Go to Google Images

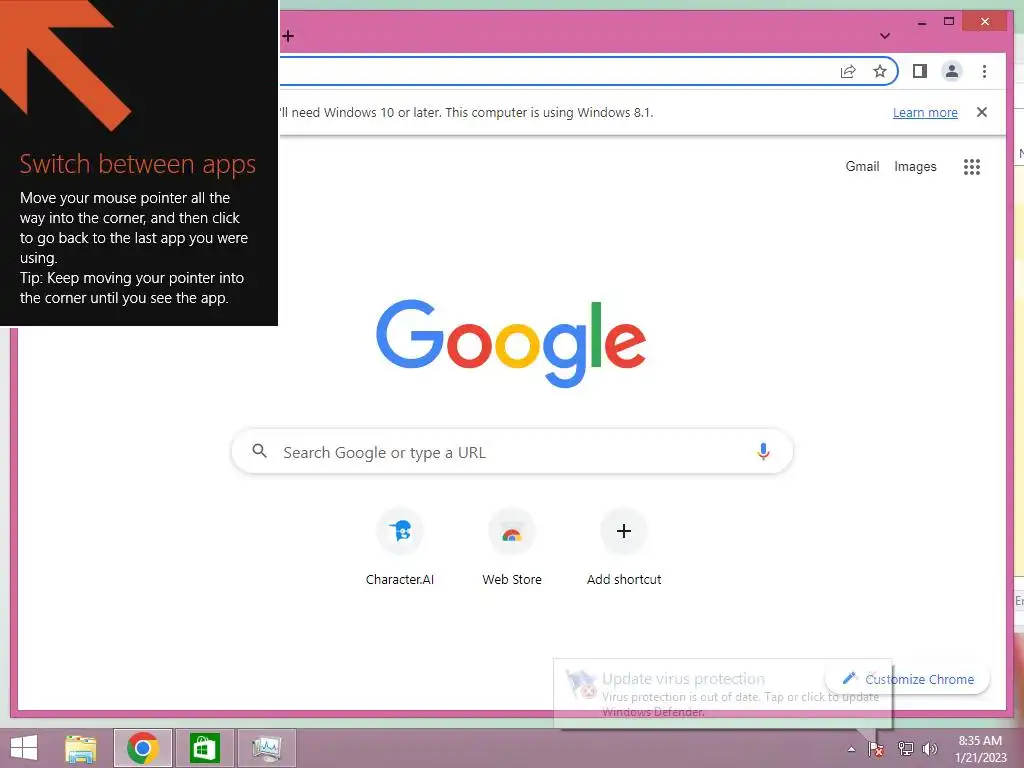[915, 167]
